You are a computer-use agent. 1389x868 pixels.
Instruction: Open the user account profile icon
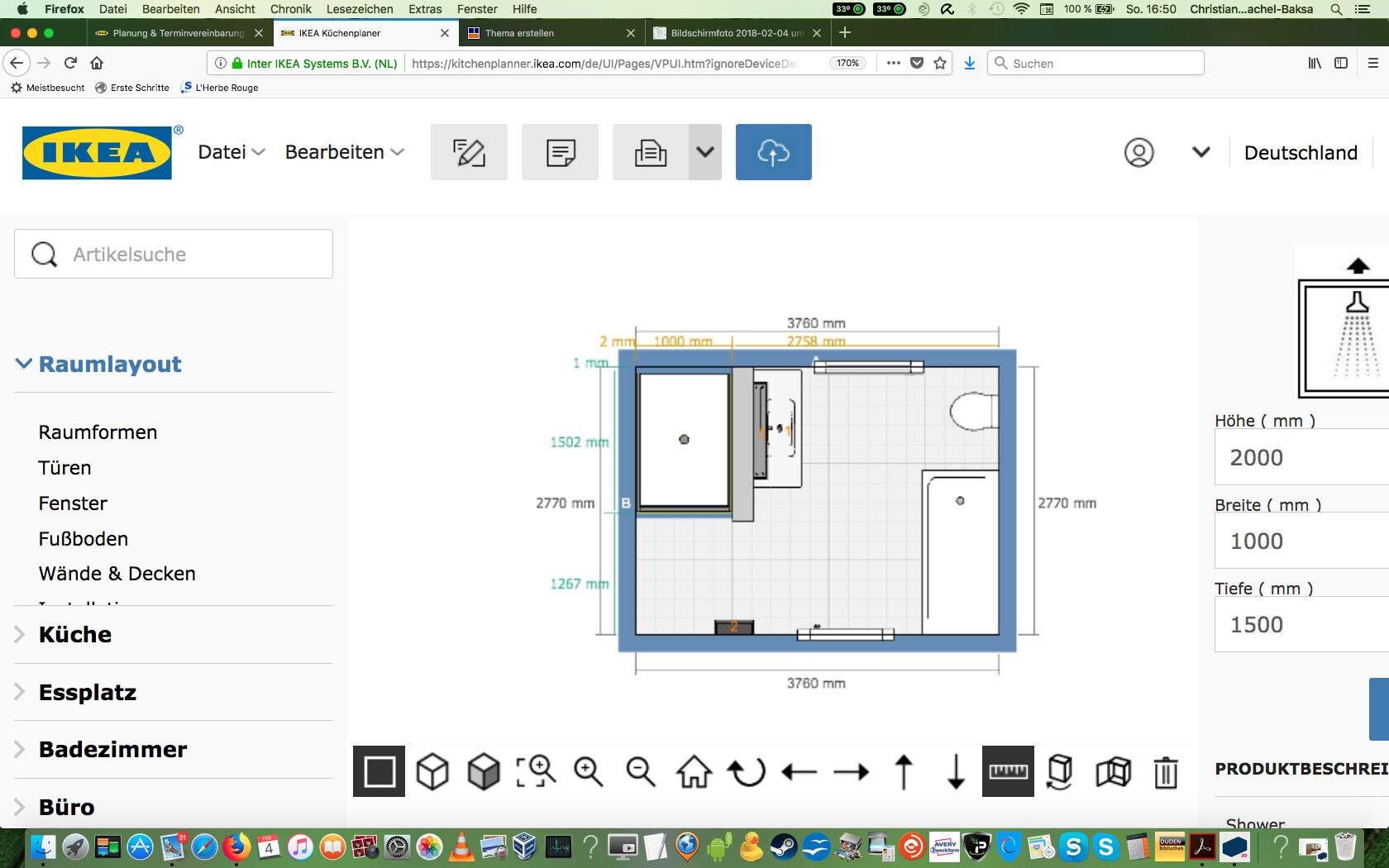1138,153
